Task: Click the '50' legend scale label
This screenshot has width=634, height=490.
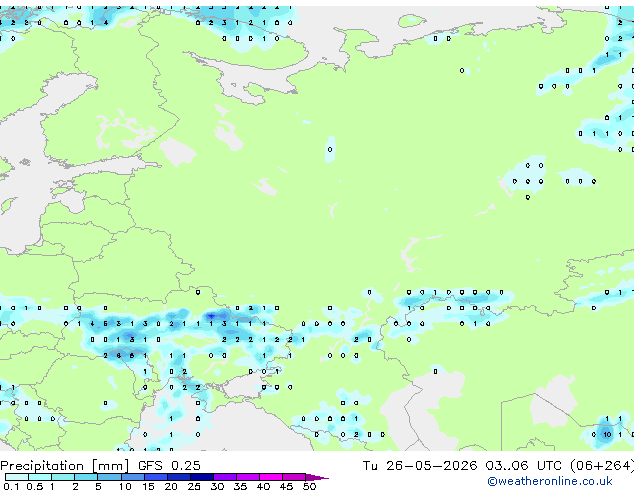Action: 309,486
